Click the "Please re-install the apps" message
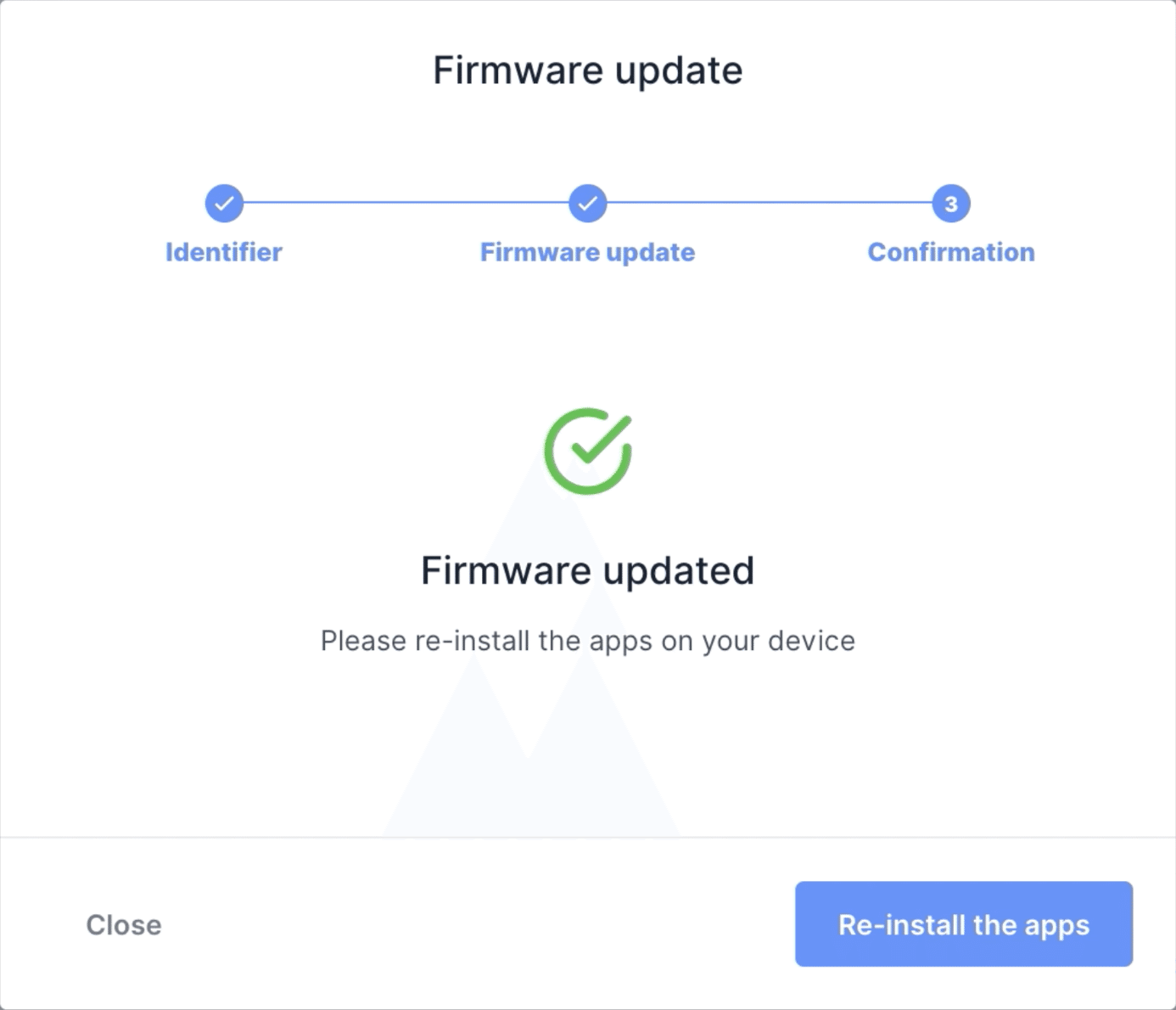The width and height of the screenshot is (1176, 1010). click(588, 641)
